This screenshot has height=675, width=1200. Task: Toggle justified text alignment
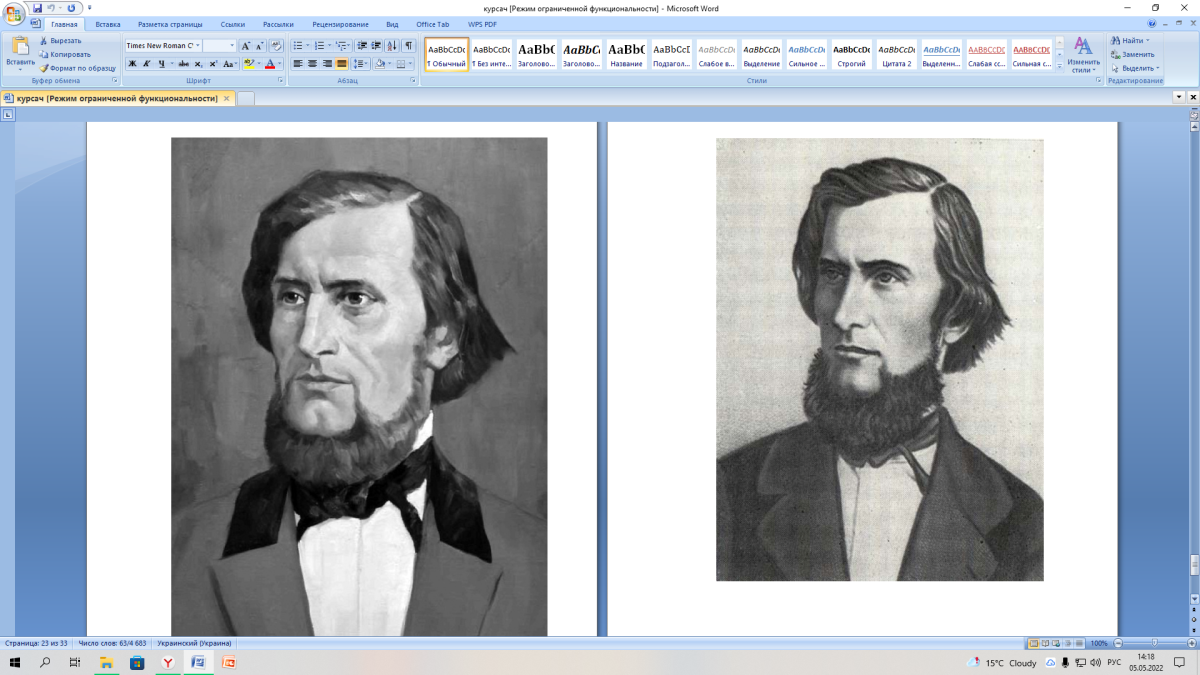click(x=341, y=64)
